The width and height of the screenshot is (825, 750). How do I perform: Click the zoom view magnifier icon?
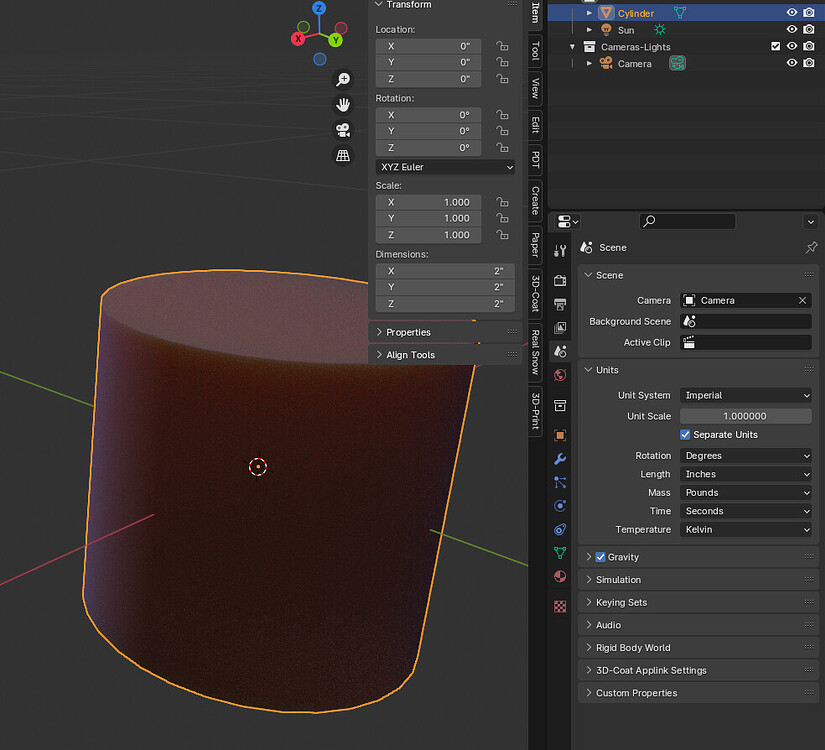click(x=343, y=79)
